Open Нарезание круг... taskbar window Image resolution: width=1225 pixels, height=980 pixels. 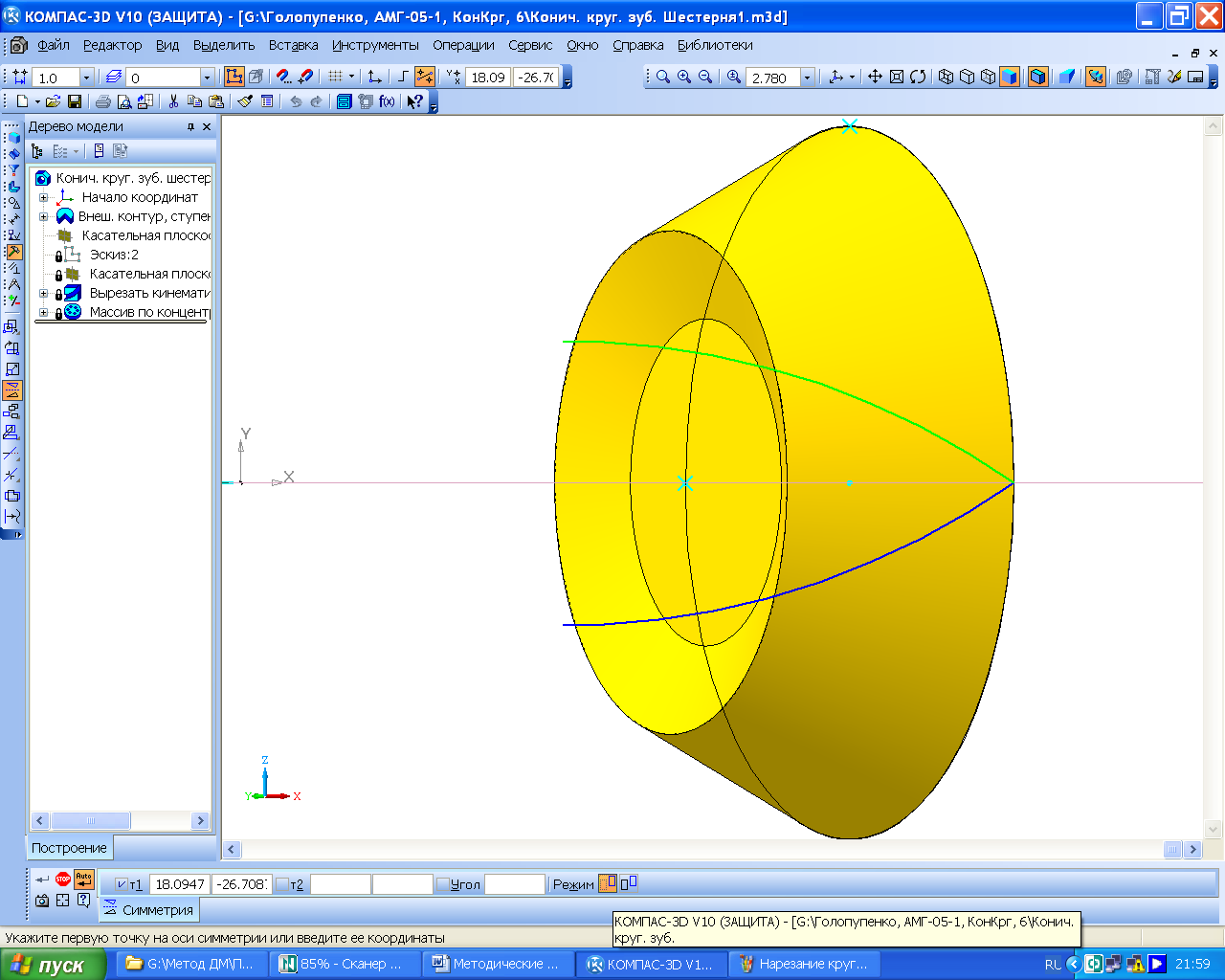[x=804, y=965]
